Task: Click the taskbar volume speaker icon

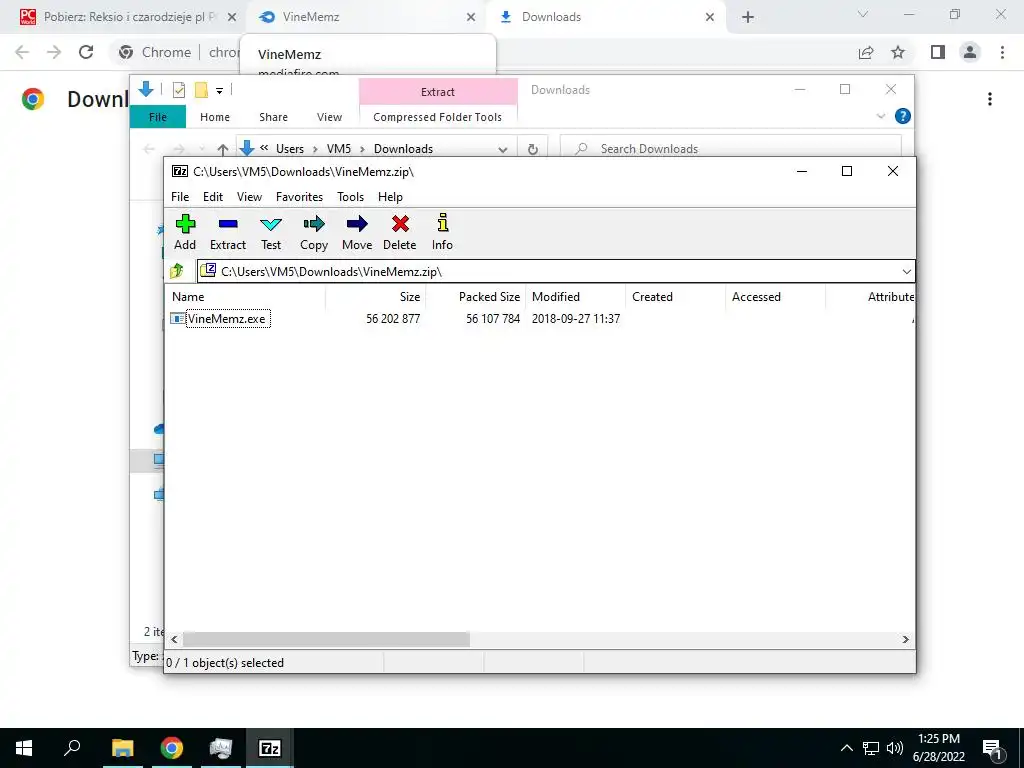Action: [895, 748]
